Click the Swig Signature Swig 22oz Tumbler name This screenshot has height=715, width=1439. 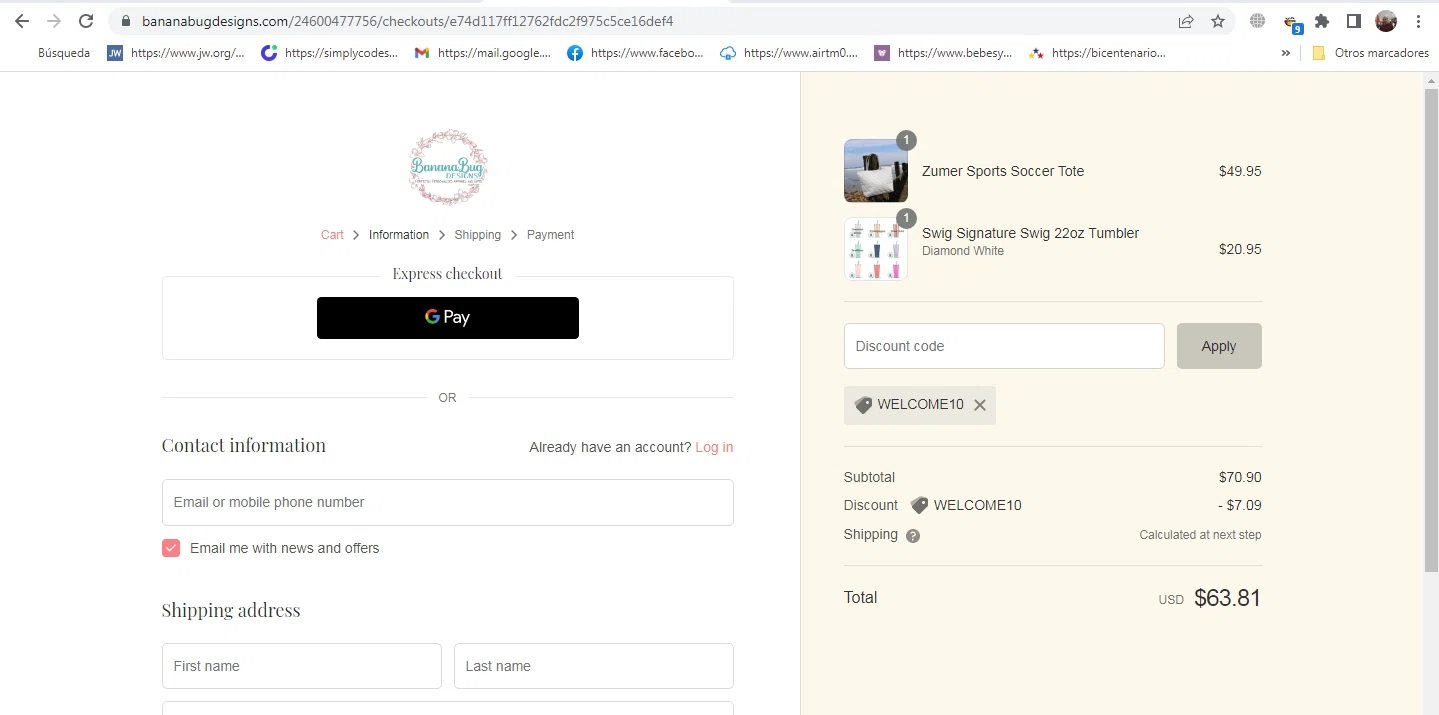pyautogui.click(x=1030, y=233)
